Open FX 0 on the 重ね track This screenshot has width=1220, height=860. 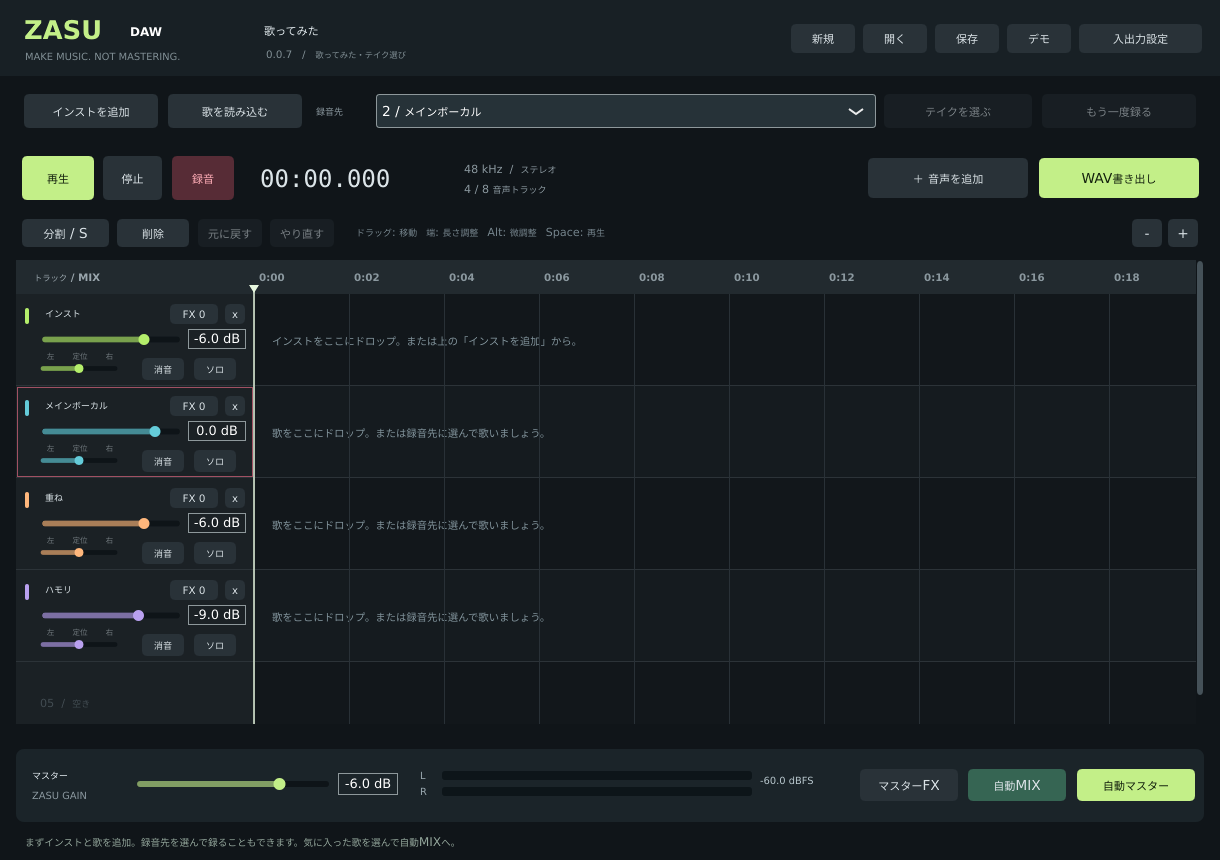pyautogui.click(x=194, y=498)
